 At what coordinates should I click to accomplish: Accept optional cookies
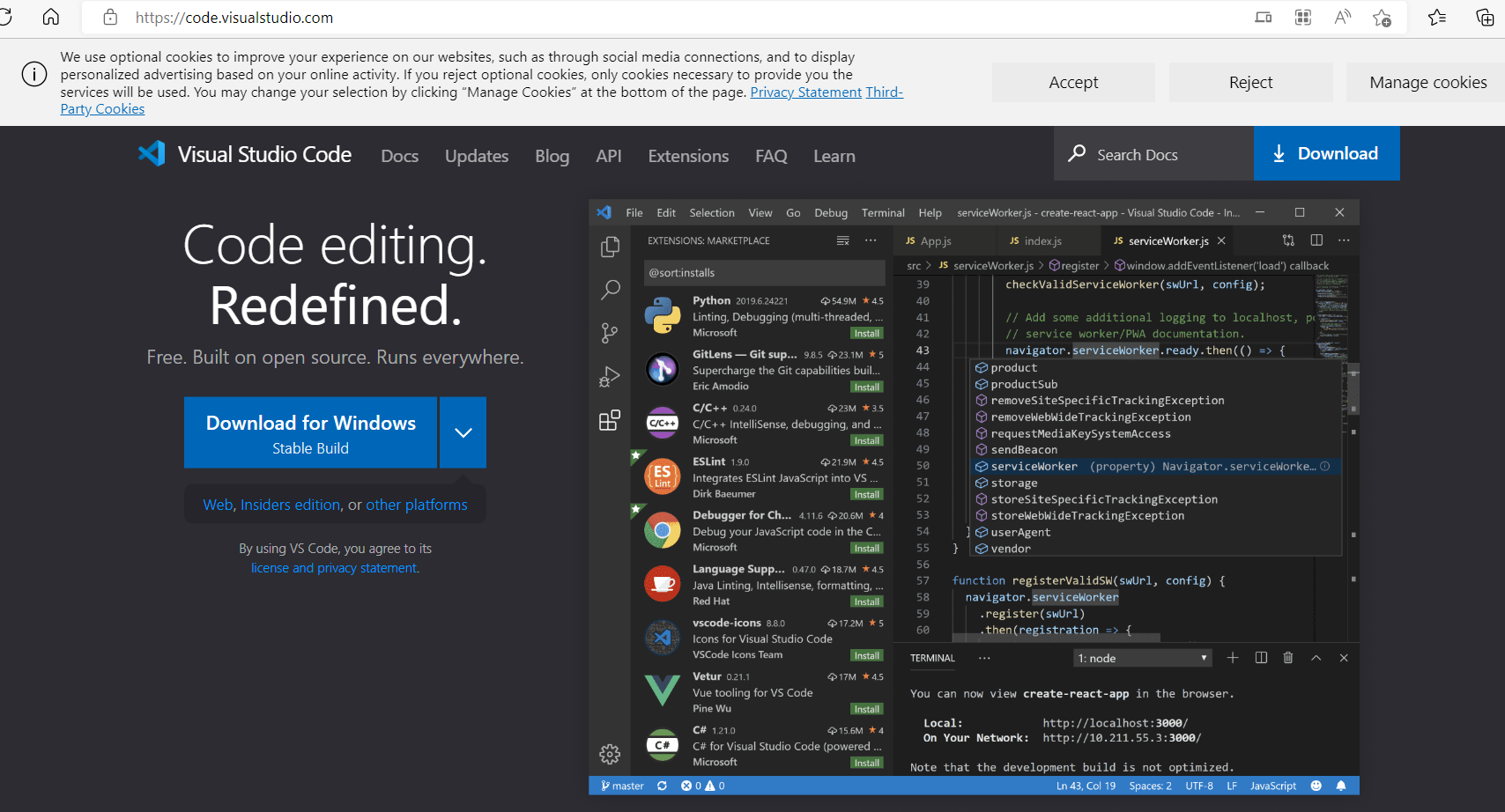click(x=1073, y=82)
